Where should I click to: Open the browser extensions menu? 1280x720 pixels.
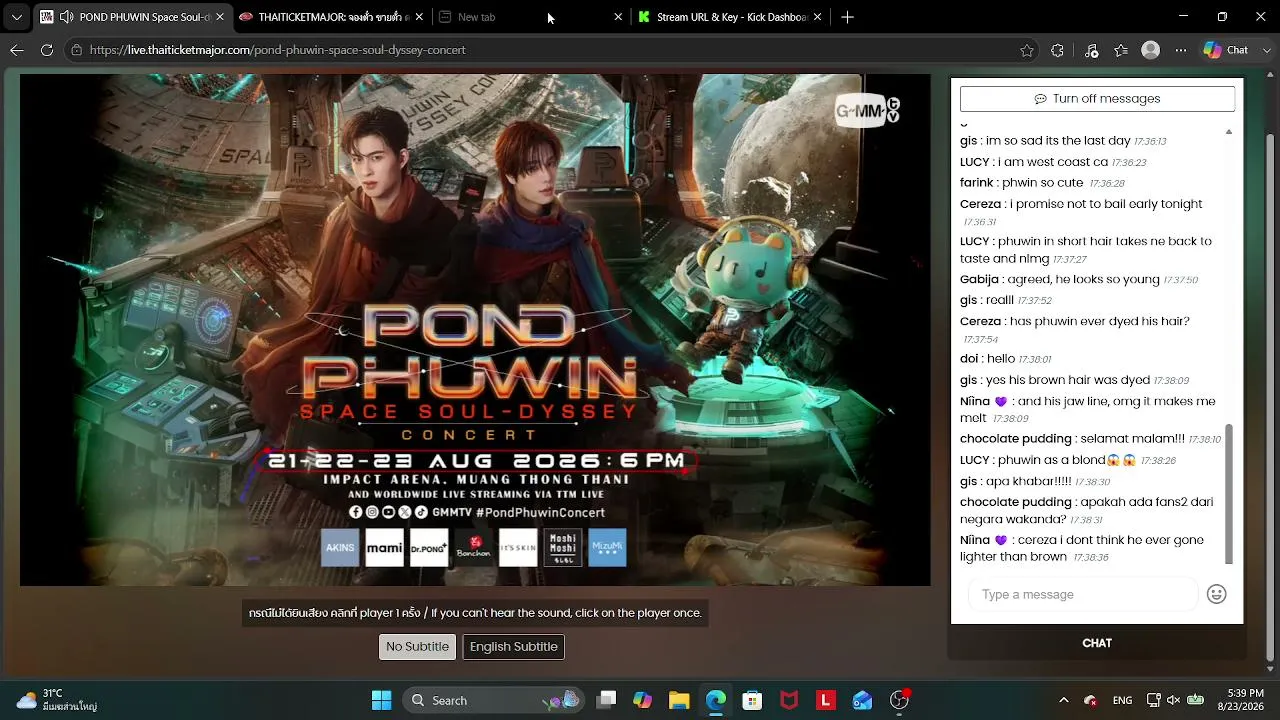point(1058,50)
